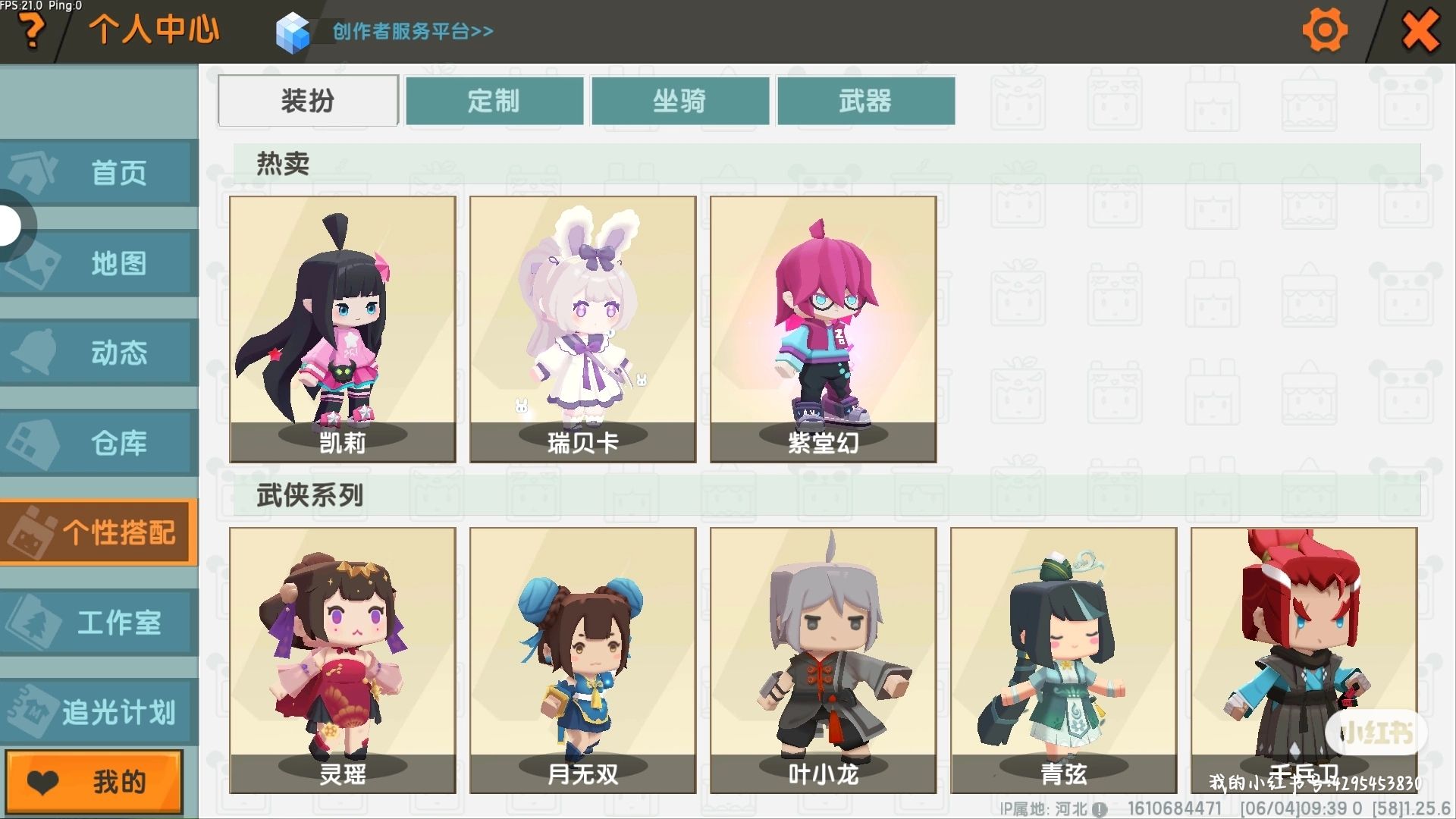Switch to the 定制 tab
This screenshot has width=1456, height=819.
tap(494, 100)
